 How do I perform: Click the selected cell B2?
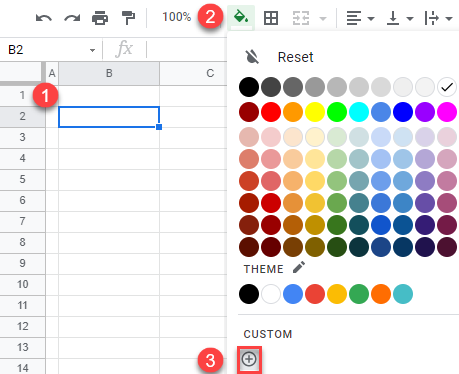point(109,117)
